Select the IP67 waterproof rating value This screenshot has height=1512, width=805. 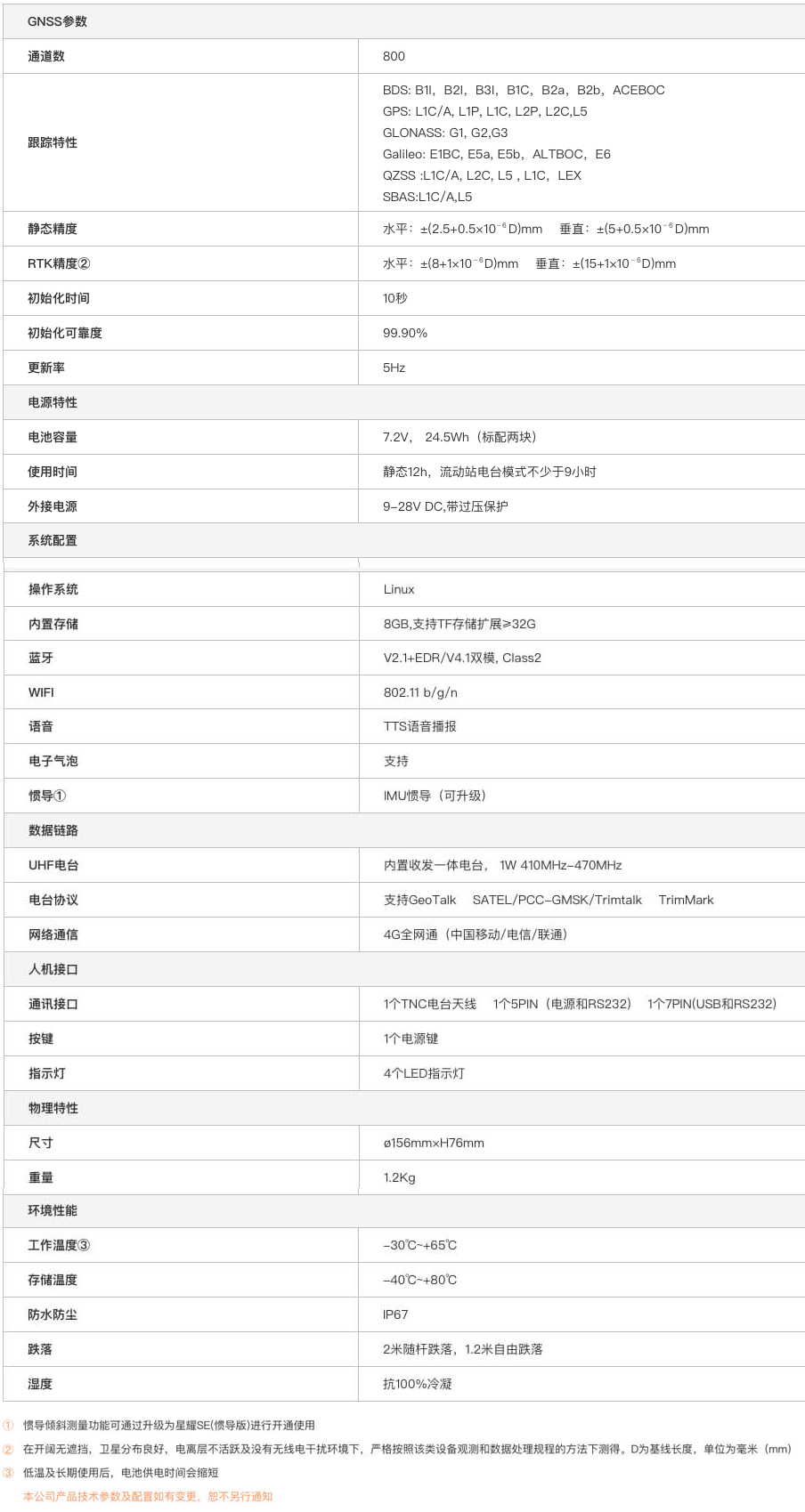(x=395, y=1314)
